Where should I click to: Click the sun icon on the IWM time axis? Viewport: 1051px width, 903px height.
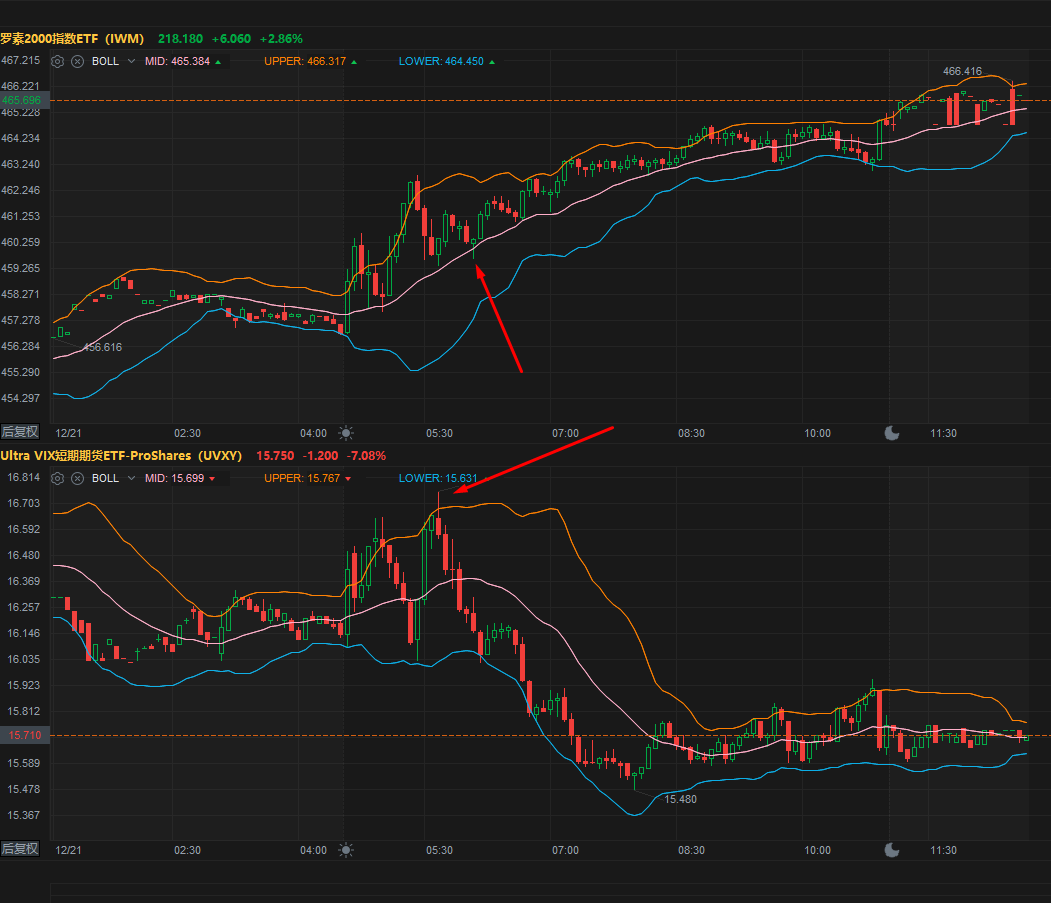tap(345, 433)
